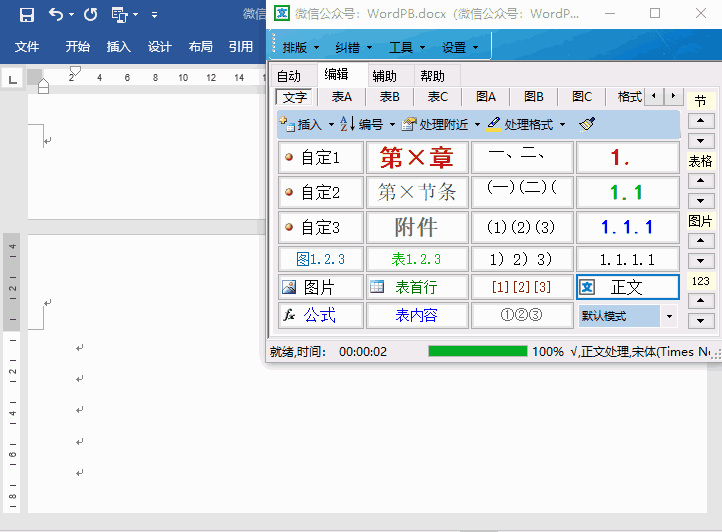Screen dimensions: 722x532
Task: Apply the 图1.2.3 figure caption style
Action: 321,259
